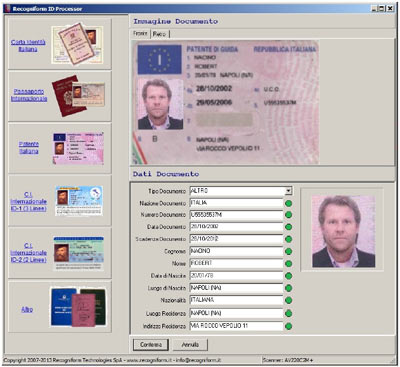This screenshot has height=367, width=400.
Task: Click the Data Documento input field
Action: pos(236,227)
